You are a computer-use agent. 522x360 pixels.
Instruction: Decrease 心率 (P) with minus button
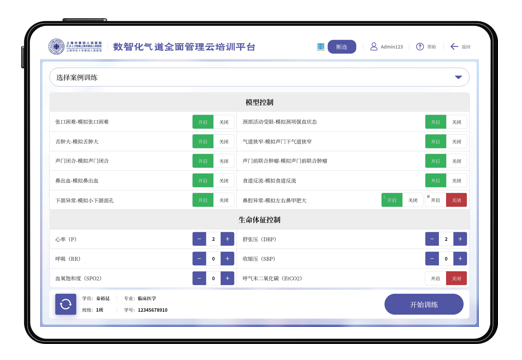[x=199, y=239]
